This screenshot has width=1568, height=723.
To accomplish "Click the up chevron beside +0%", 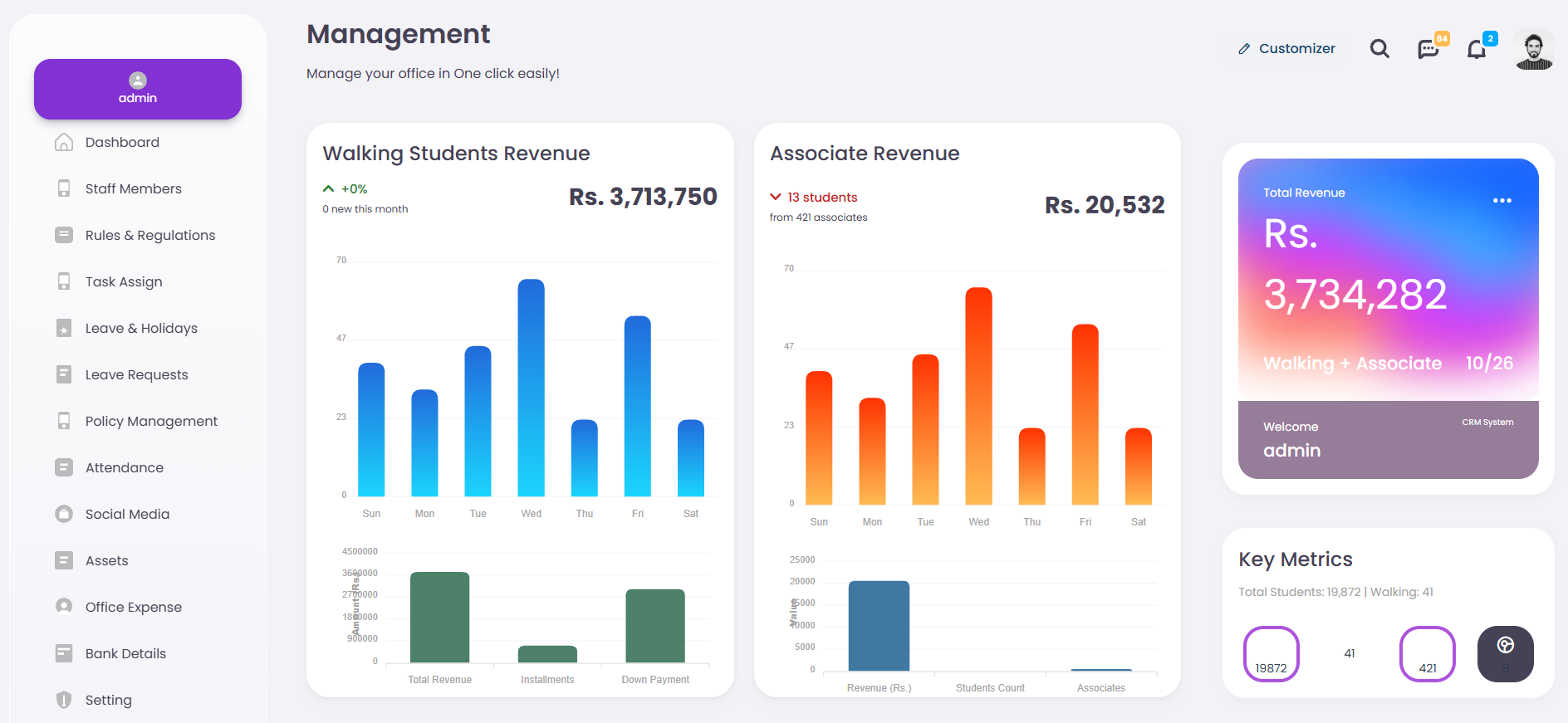I will point(328,188).
